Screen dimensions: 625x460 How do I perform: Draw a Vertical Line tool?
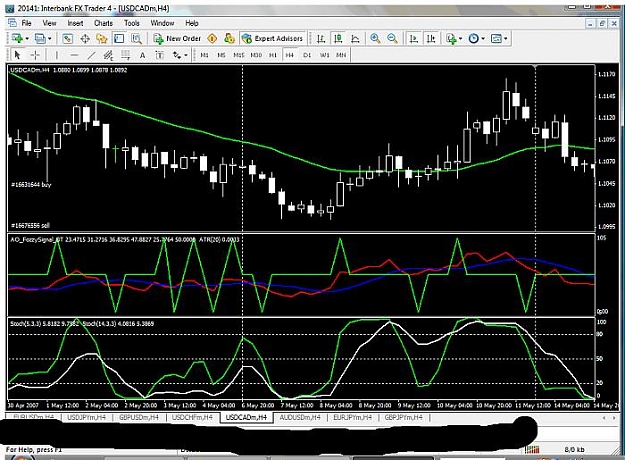tap(57, 55)
